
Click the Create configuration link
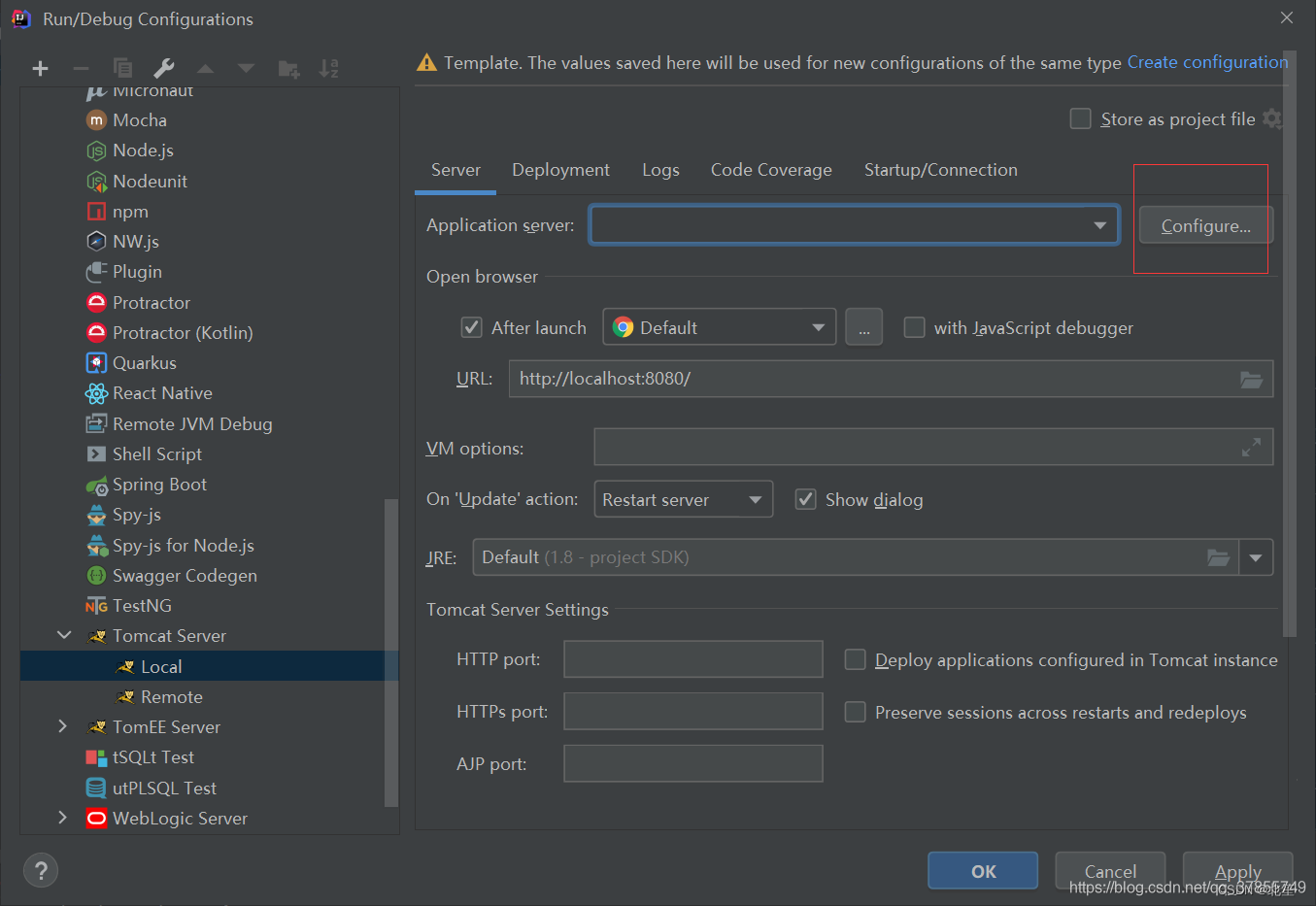tap(1207, 62)
